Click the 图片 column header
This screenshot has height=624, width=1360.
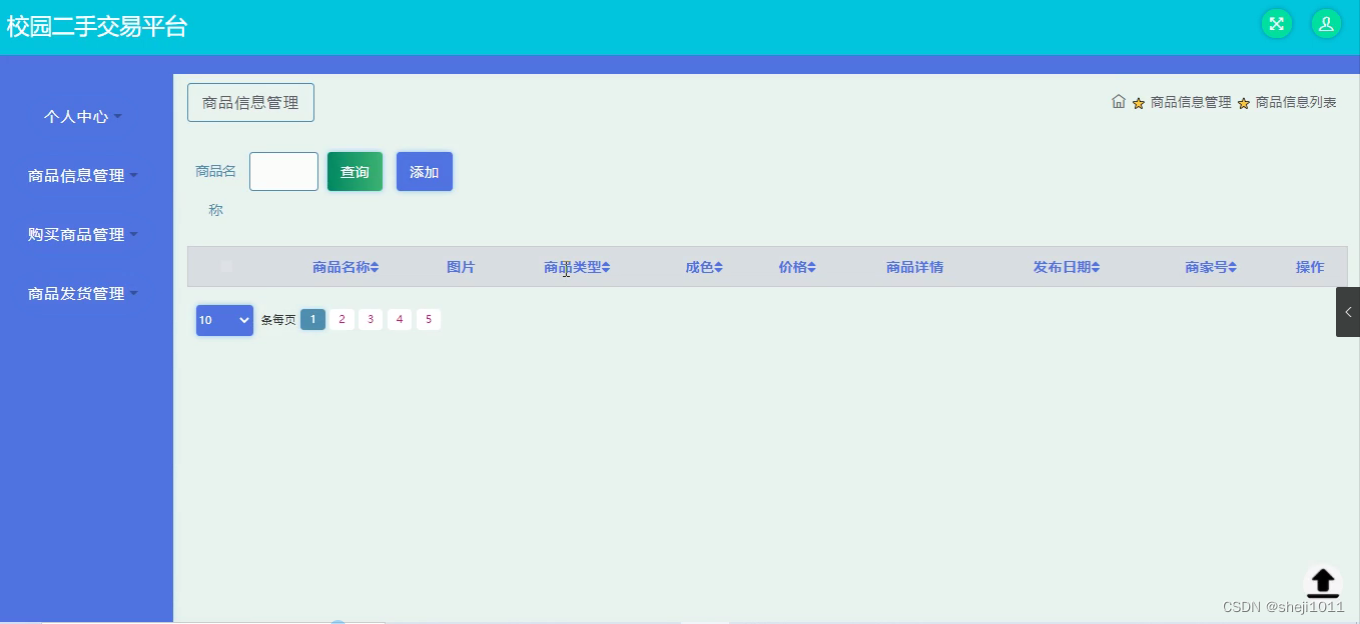point(460,267)
